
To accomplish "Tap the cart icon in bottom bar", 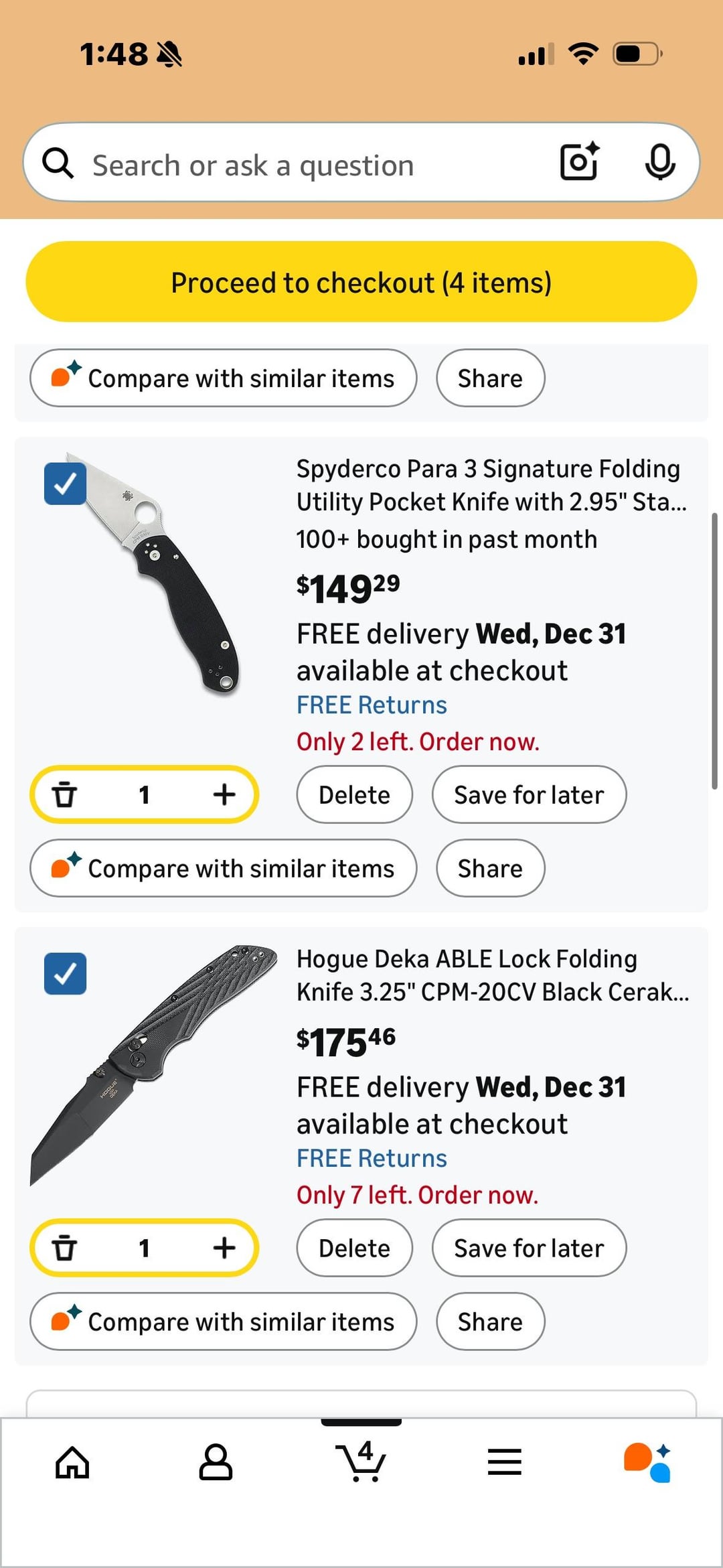I will click(361, 1462).
